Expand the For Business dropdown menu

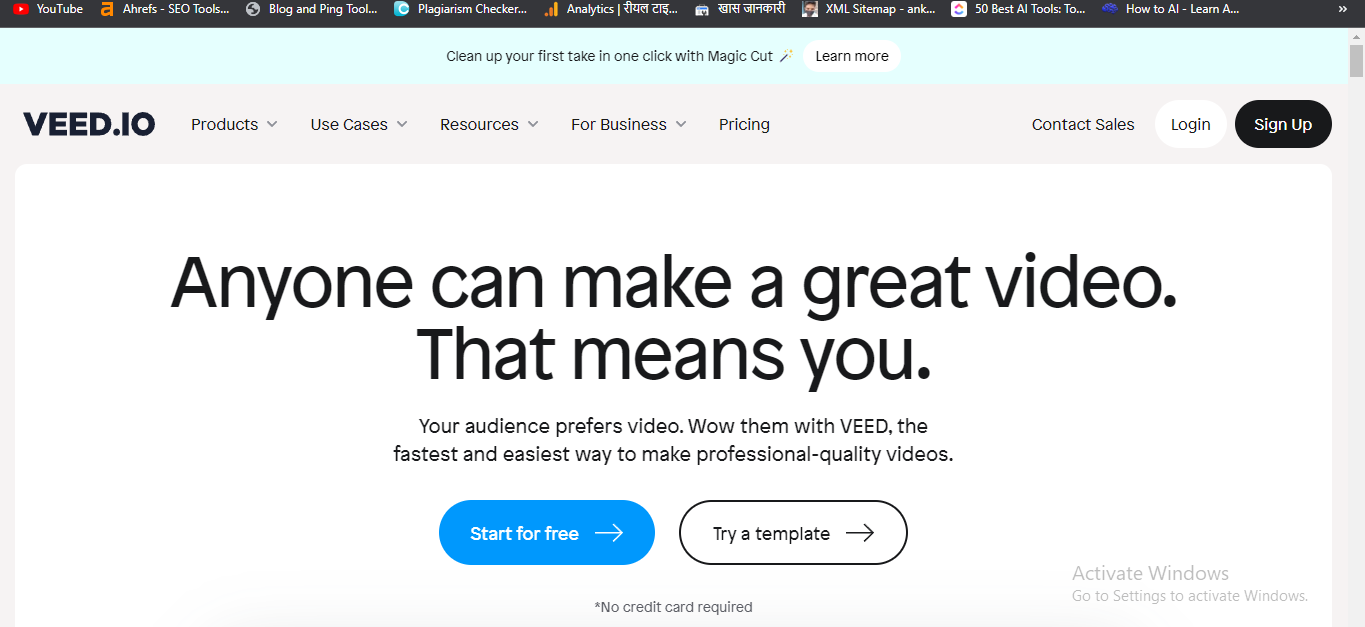(x=629, y=124)
